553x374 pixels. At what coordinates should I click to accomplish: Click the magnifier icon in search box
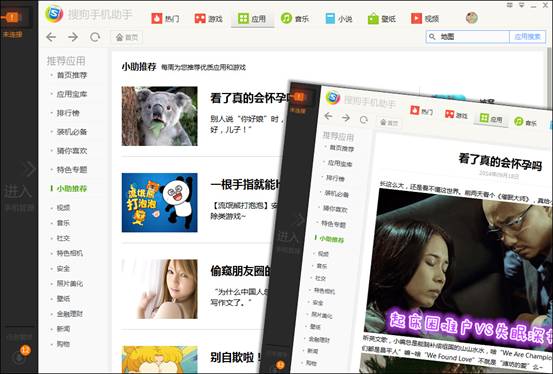[432, 37]
